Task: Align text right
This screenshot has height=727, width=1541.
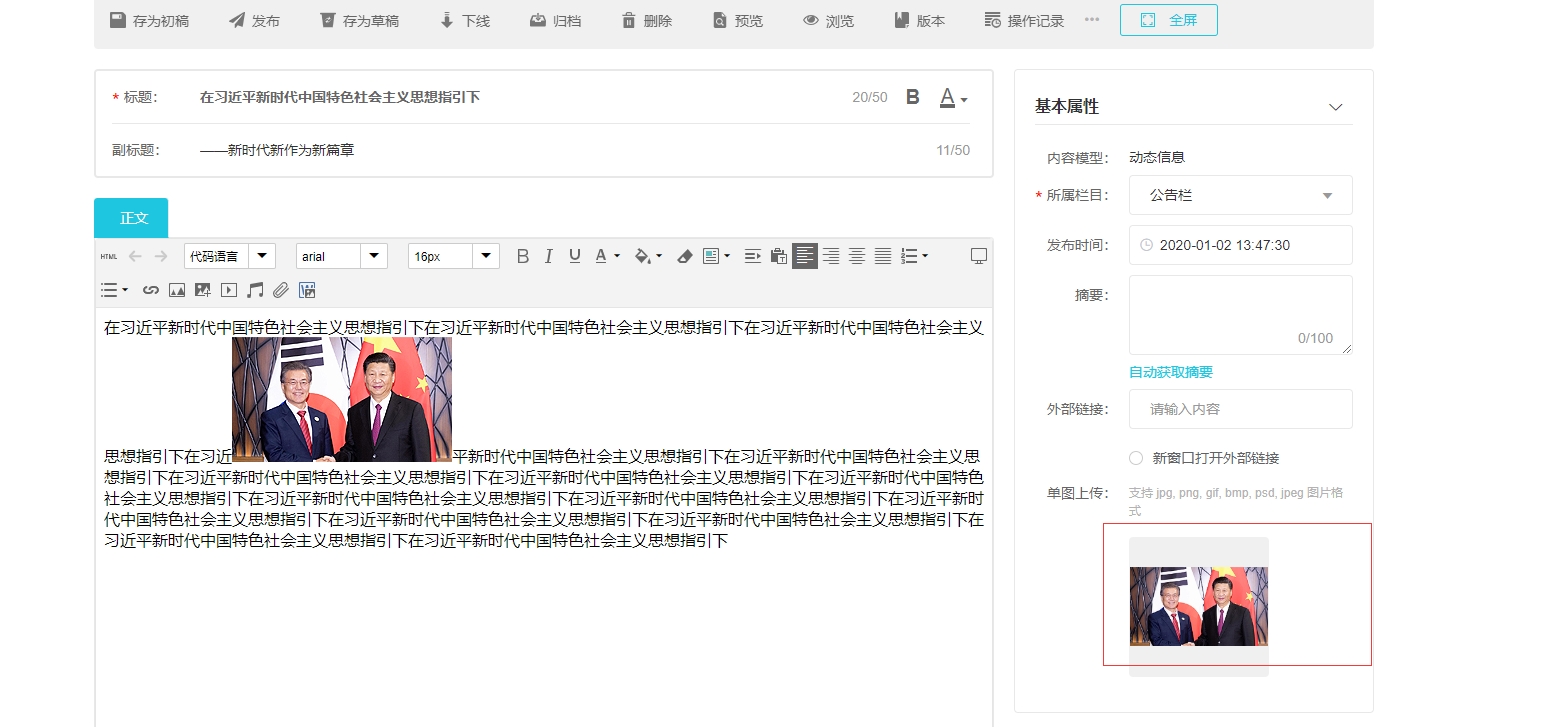Action: tap(831, 257)
